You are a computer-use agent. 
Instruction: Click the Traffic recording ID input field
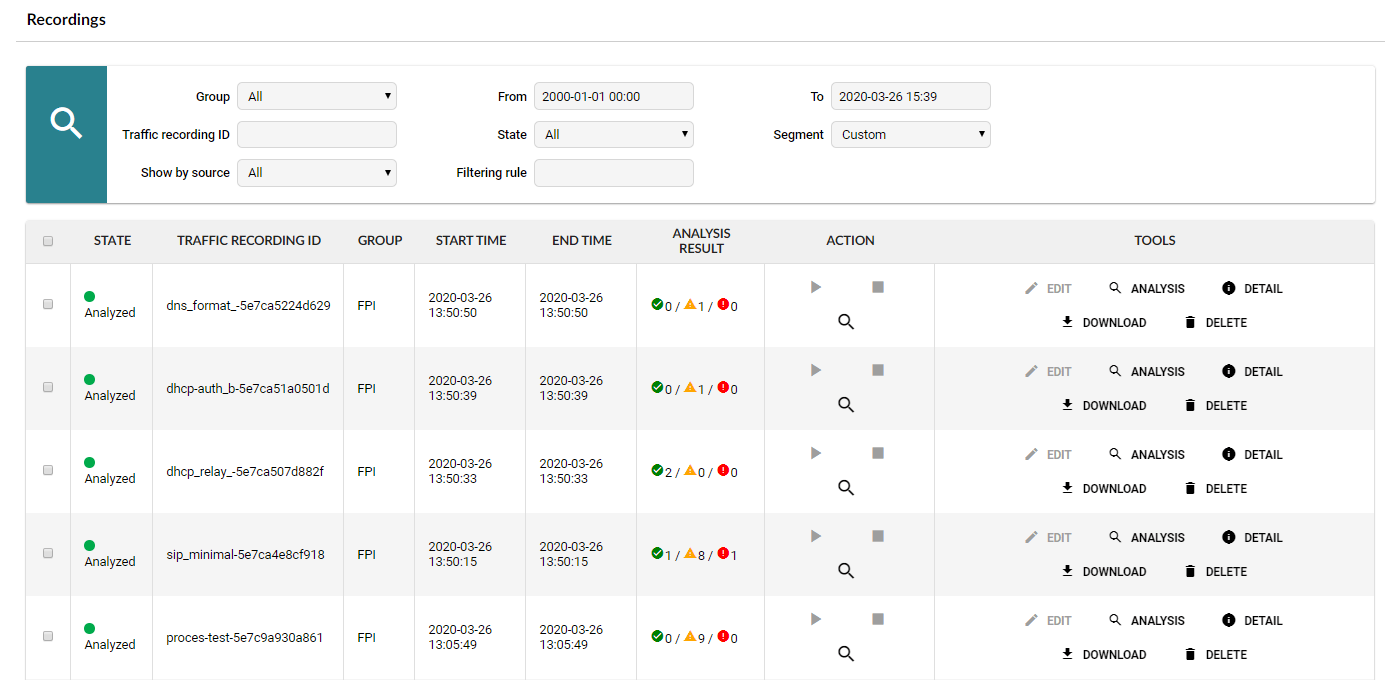(317, 135)
